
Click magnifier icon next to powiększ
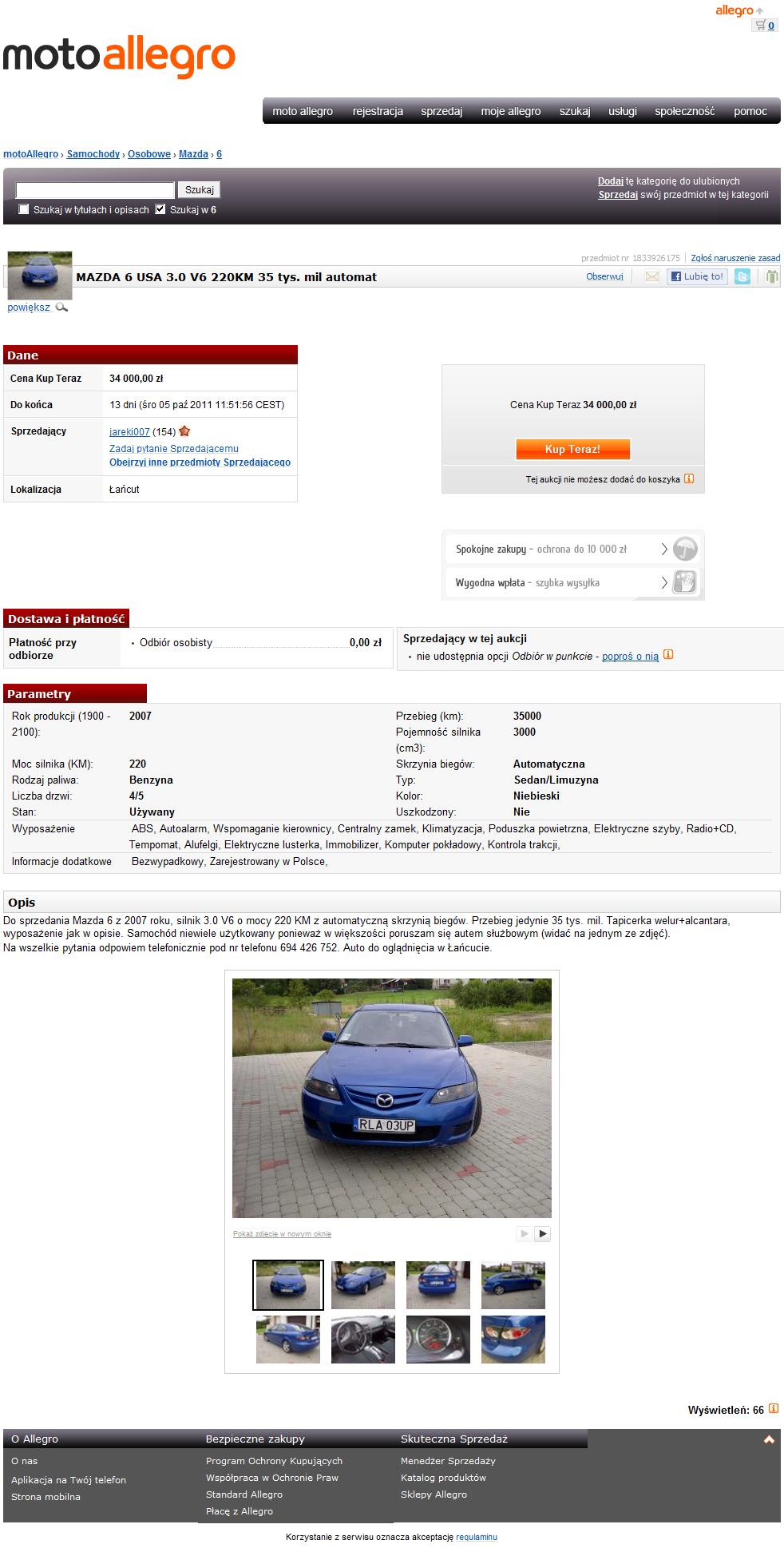(x=61, y=308)
